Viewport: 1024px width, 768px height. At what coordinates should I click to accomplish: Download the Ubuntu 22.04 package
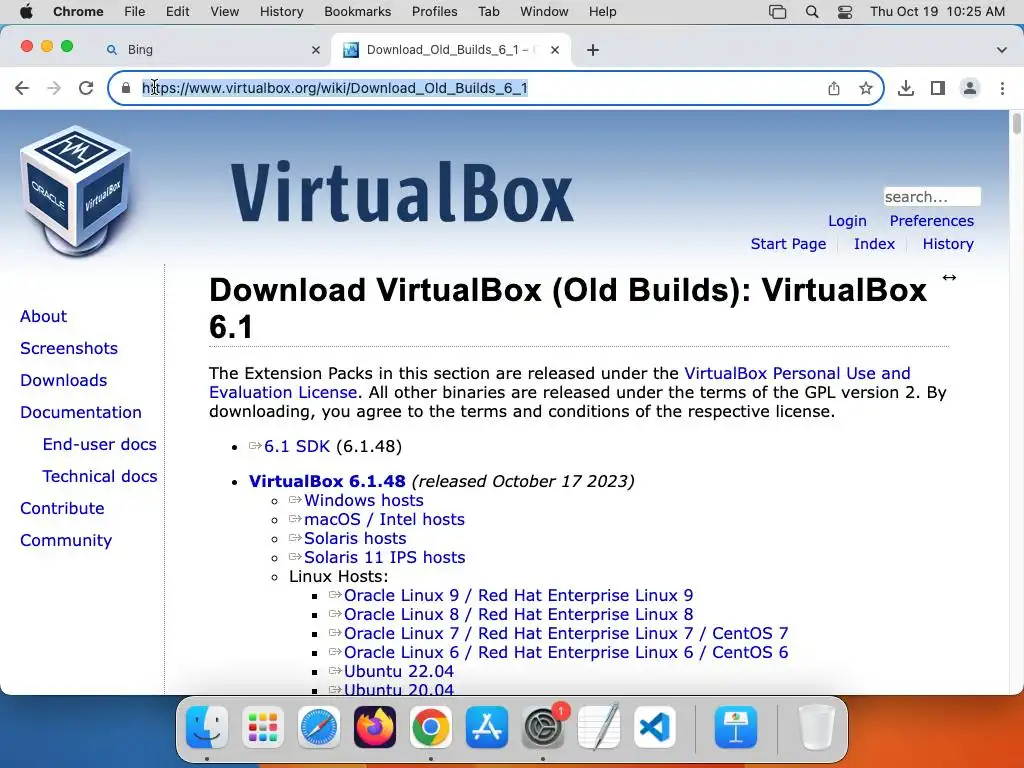[x=398, y=671]
